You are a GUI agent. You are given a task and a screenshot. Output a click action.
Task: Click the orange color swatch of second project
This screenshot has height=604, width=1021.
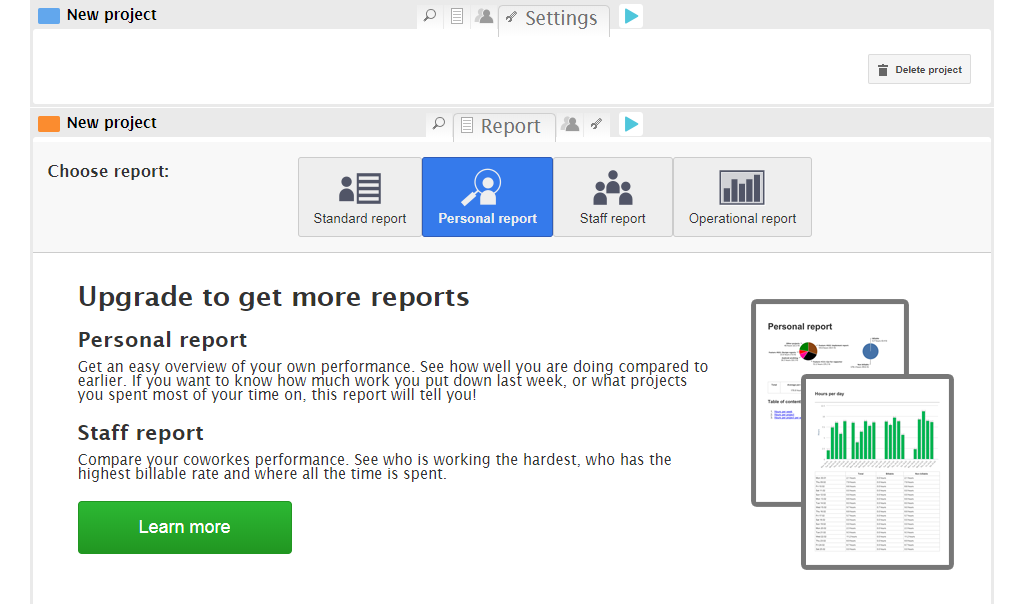pos(49,124)
